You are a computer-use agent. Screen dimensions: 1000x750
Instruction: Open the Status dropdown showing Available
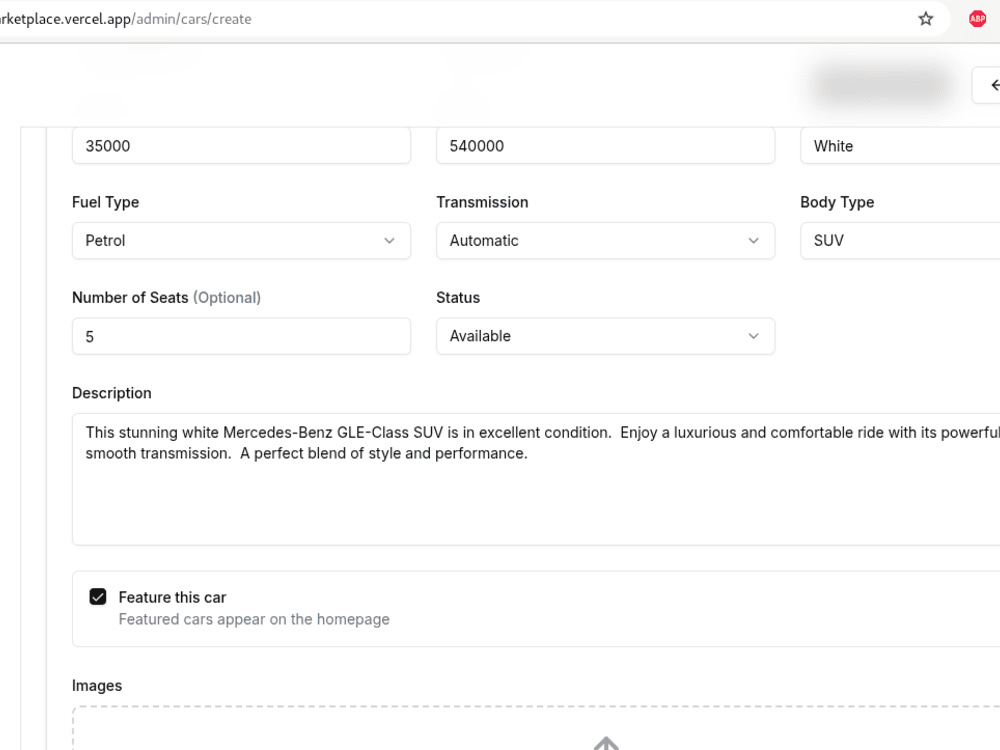605,336
